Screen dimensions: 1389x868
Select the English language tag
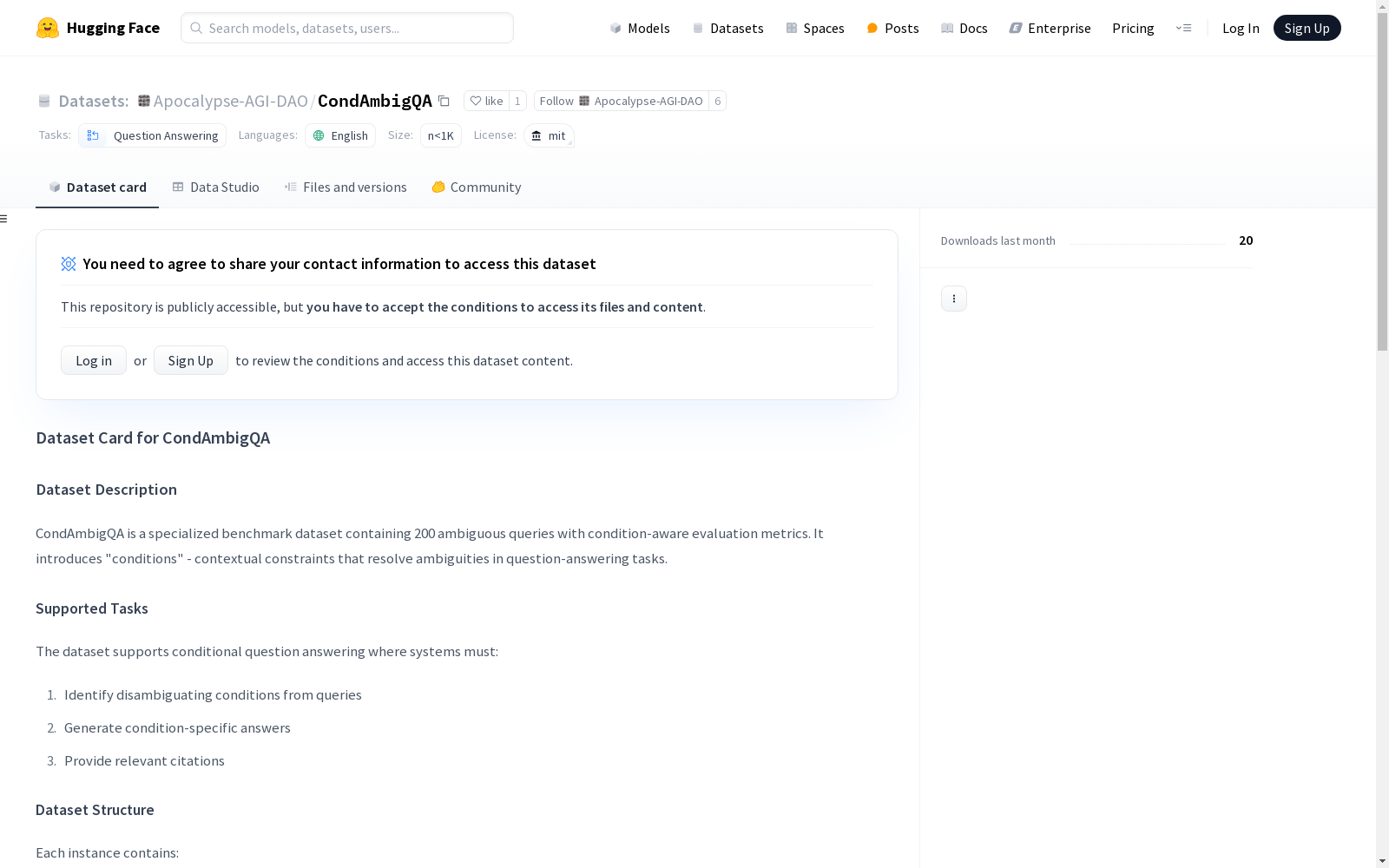coord(340,135)
